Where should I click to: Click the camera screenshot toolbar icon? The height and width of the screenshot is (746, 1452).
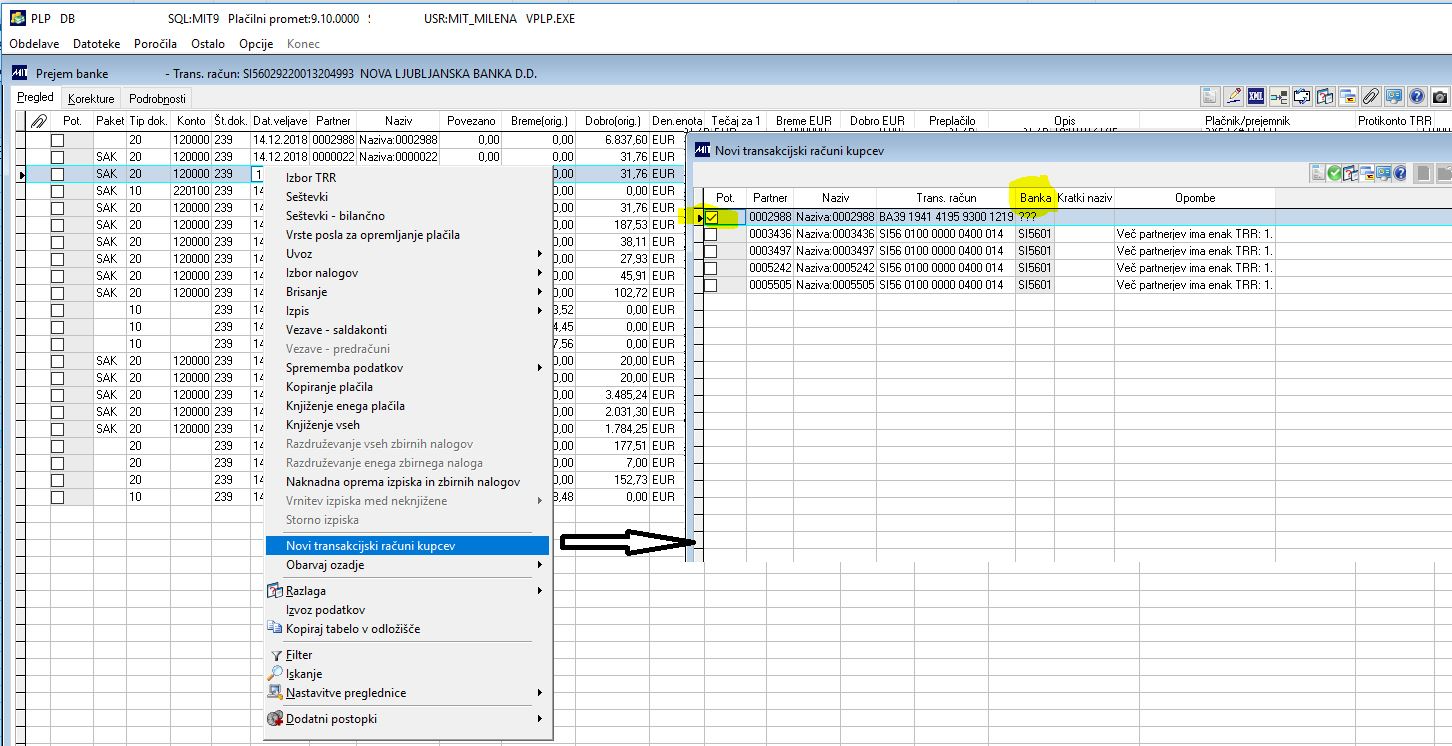tap(1439, 97)
